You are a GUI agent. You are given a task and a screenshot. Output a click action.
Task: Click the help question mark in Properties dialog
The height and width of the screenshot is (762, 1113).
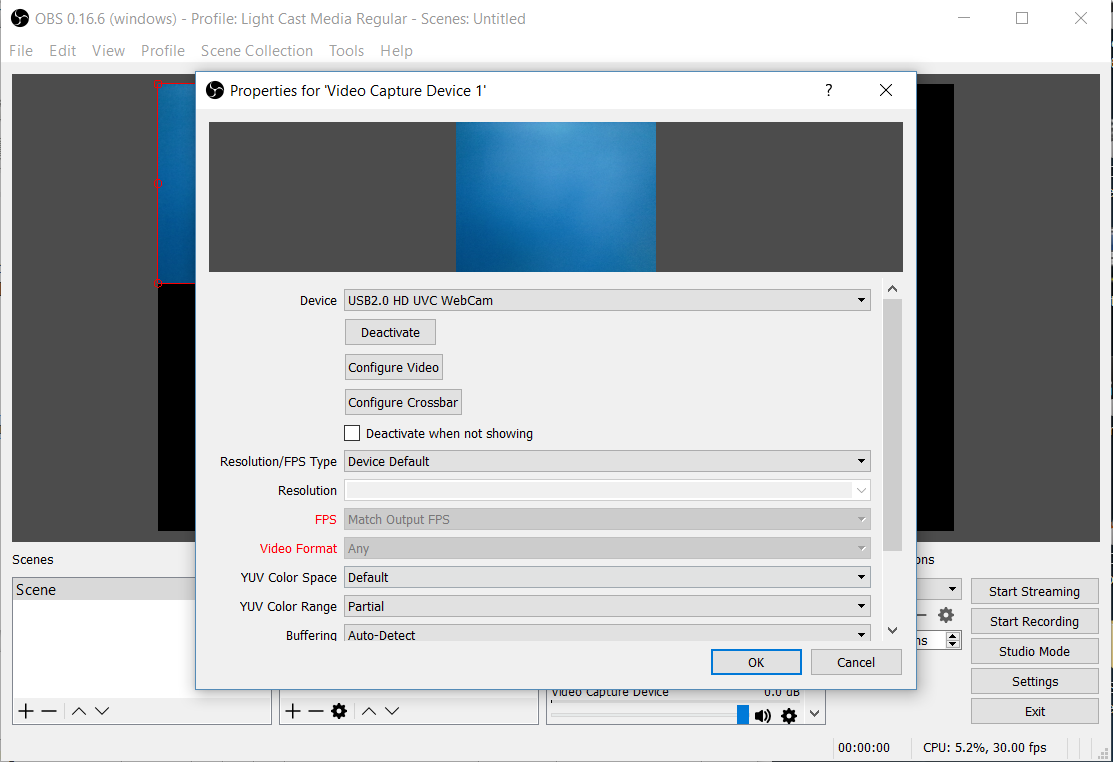pyautogui.click(x=828, y=91)
